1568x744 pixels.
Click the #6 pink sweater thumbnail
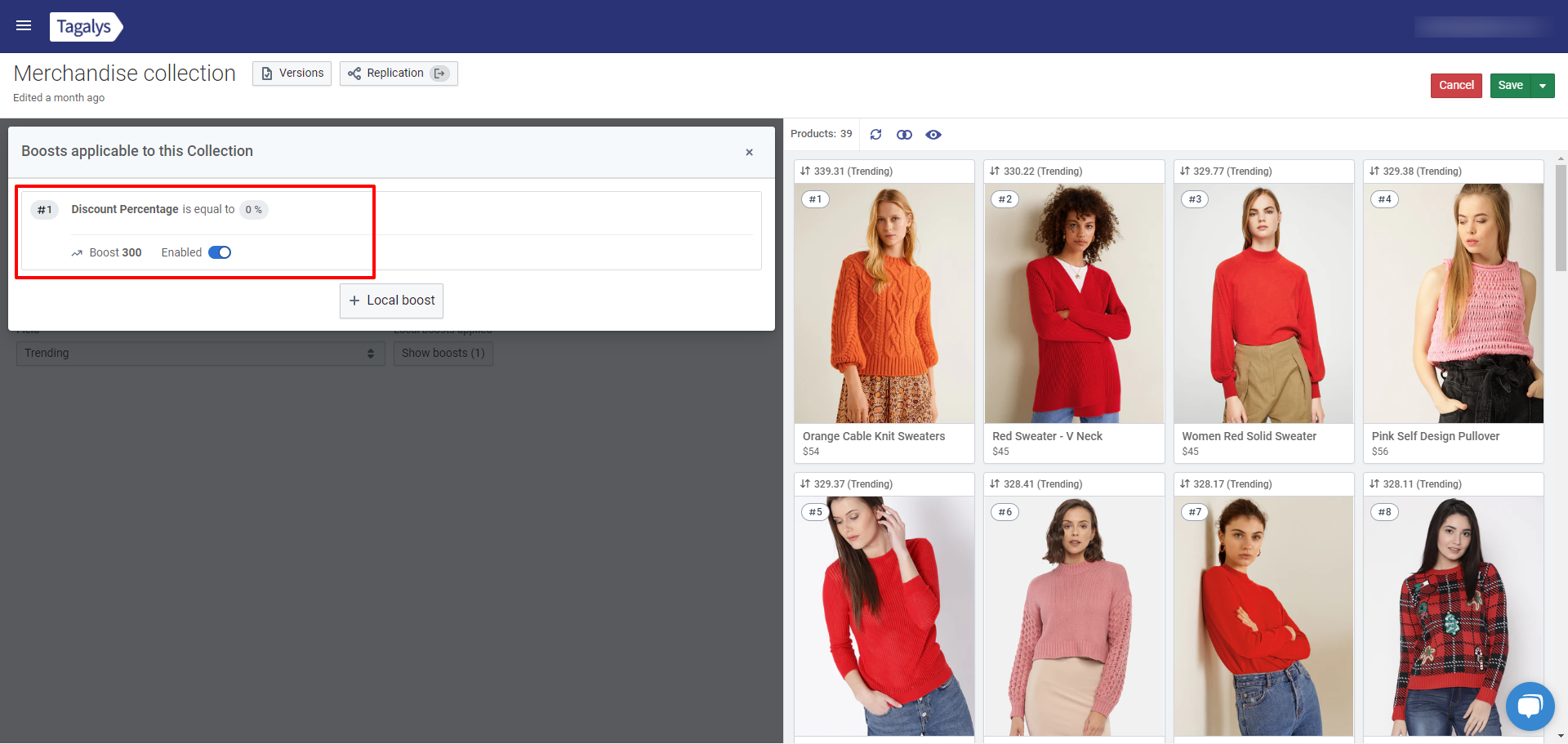[x=1074, y=616]
